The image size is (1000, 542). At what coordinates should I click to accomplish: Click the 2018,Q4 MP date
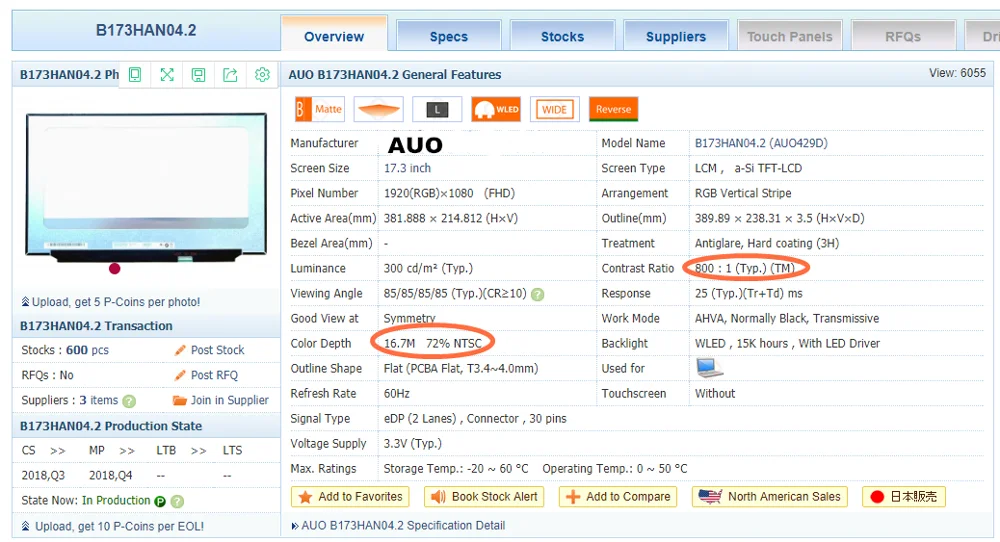[x=110, y=476]
